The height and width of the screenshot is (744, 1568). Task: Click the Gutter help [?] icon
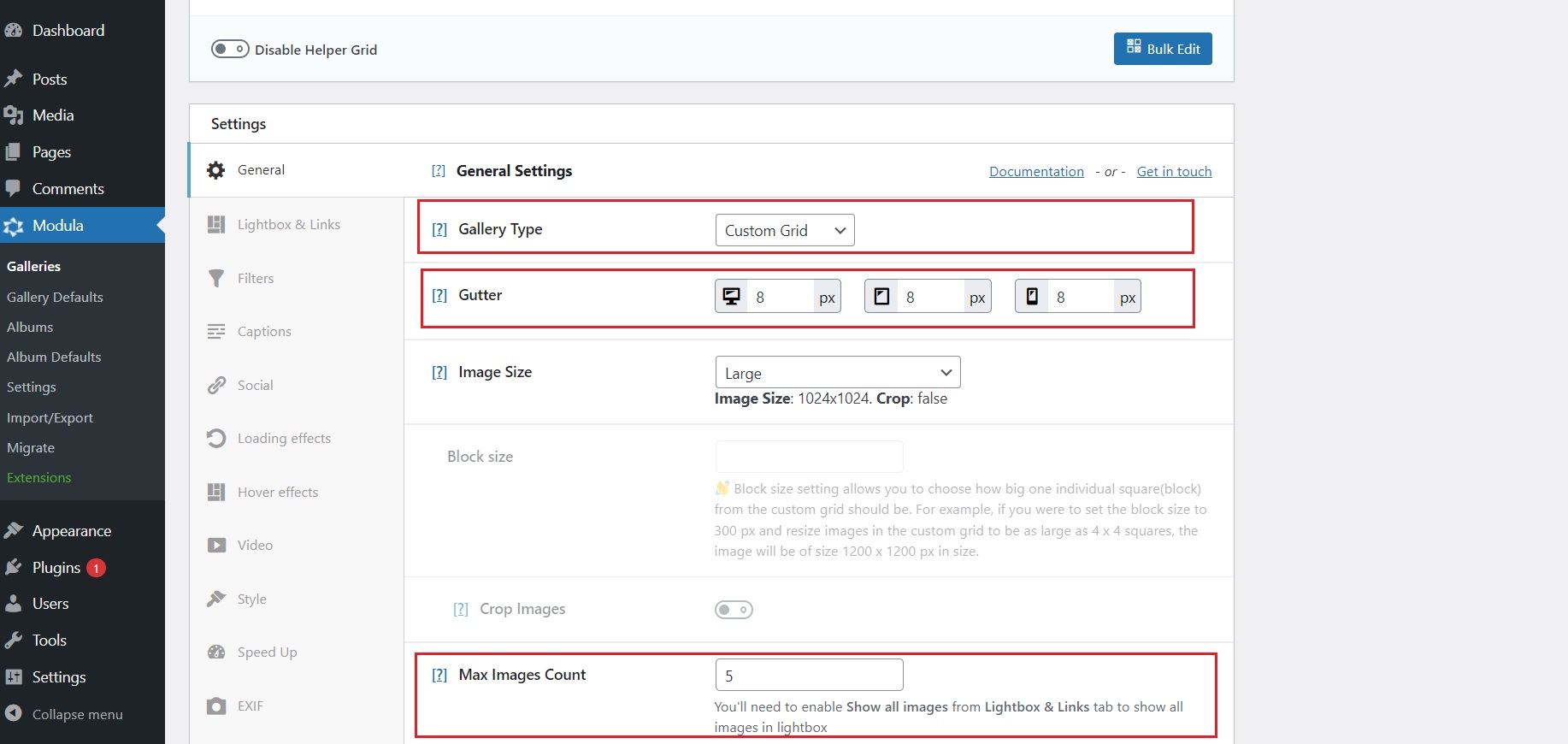pos(439,295)
